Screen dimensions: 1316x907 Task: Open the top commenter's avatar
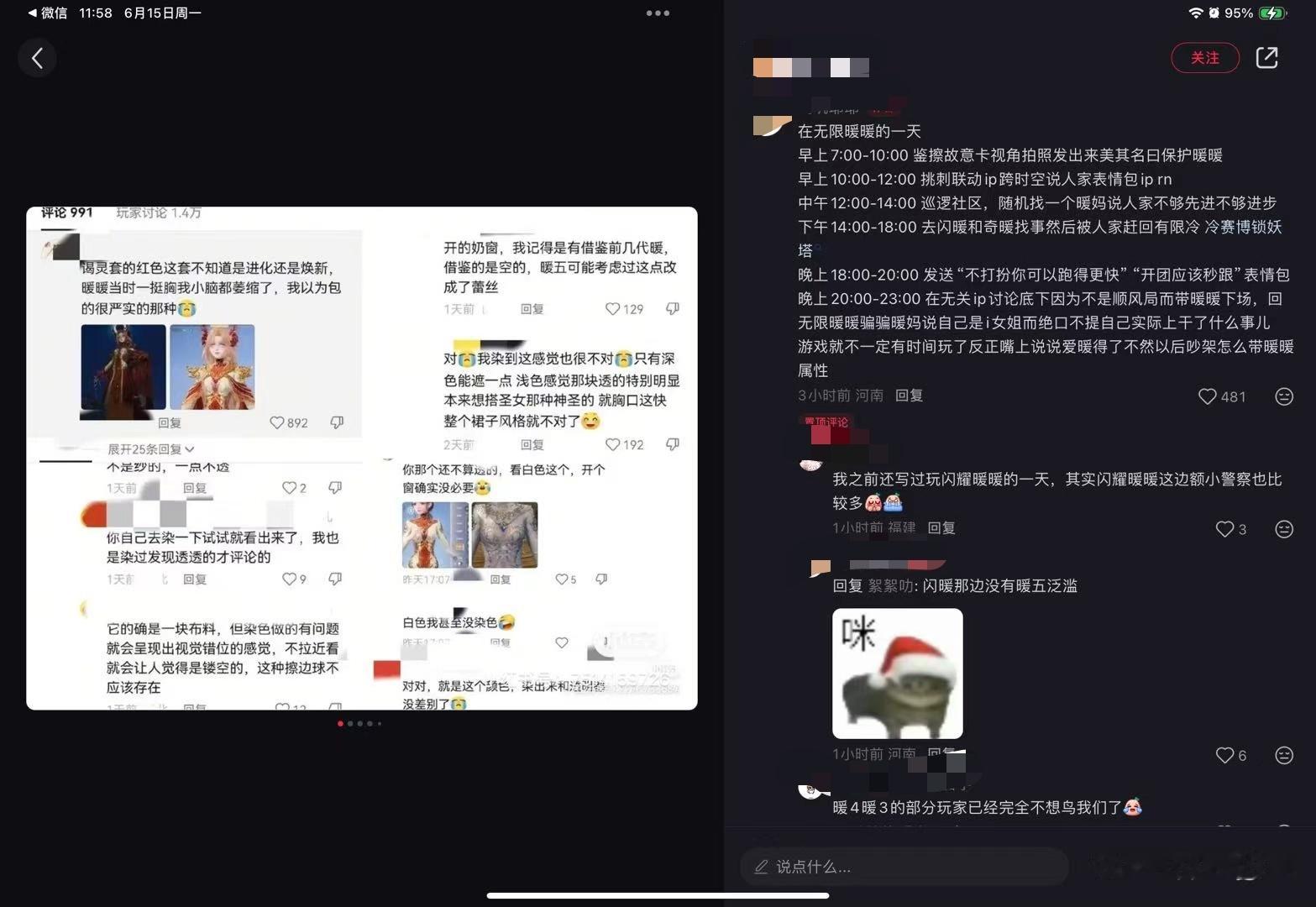772,126
